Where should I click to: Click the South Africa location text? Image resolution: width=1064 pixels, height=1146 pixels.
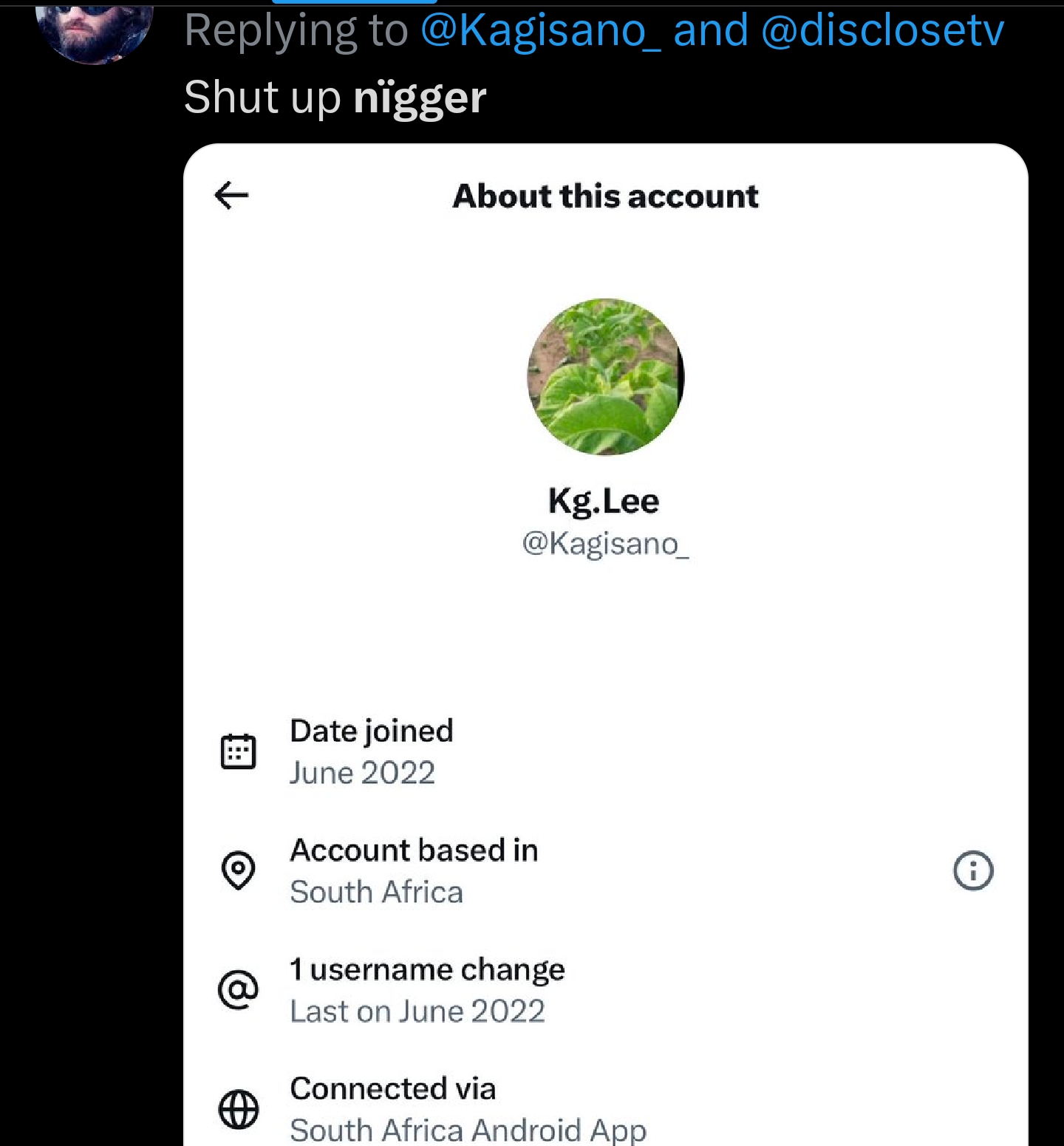(376, 892)
